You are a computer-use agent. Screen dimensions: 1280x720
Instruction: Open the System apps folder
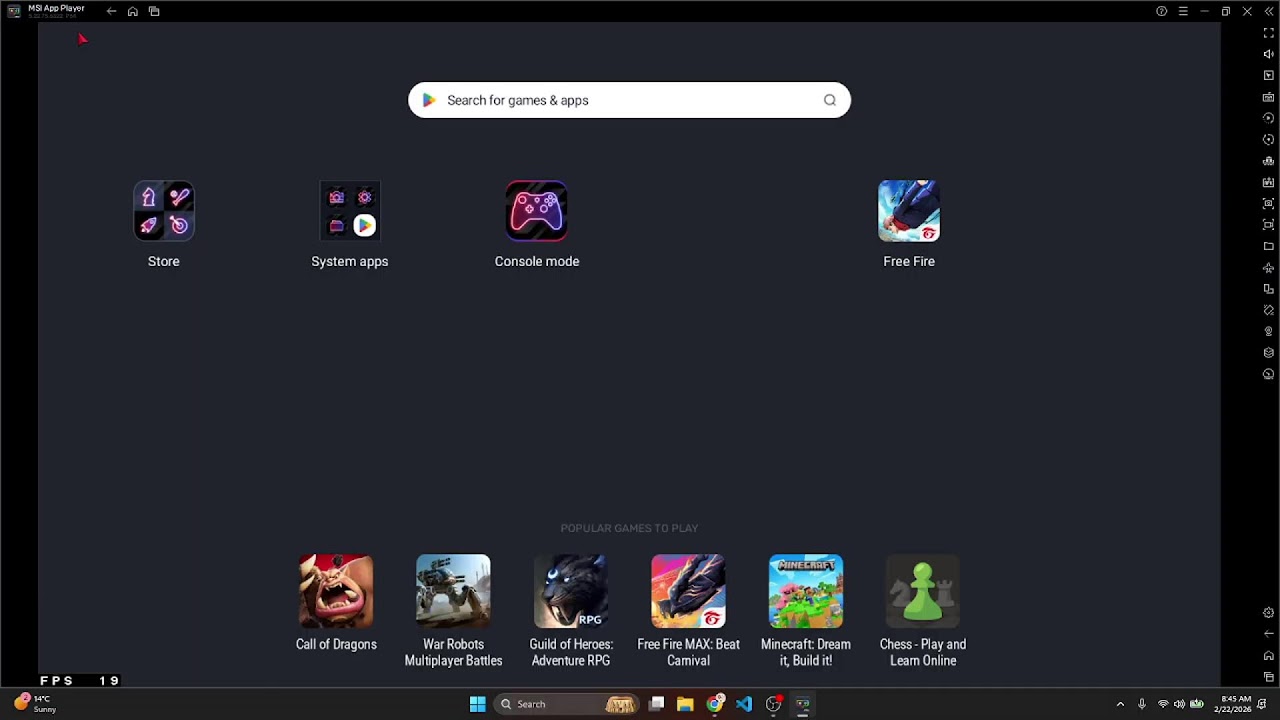coord(350,211)
